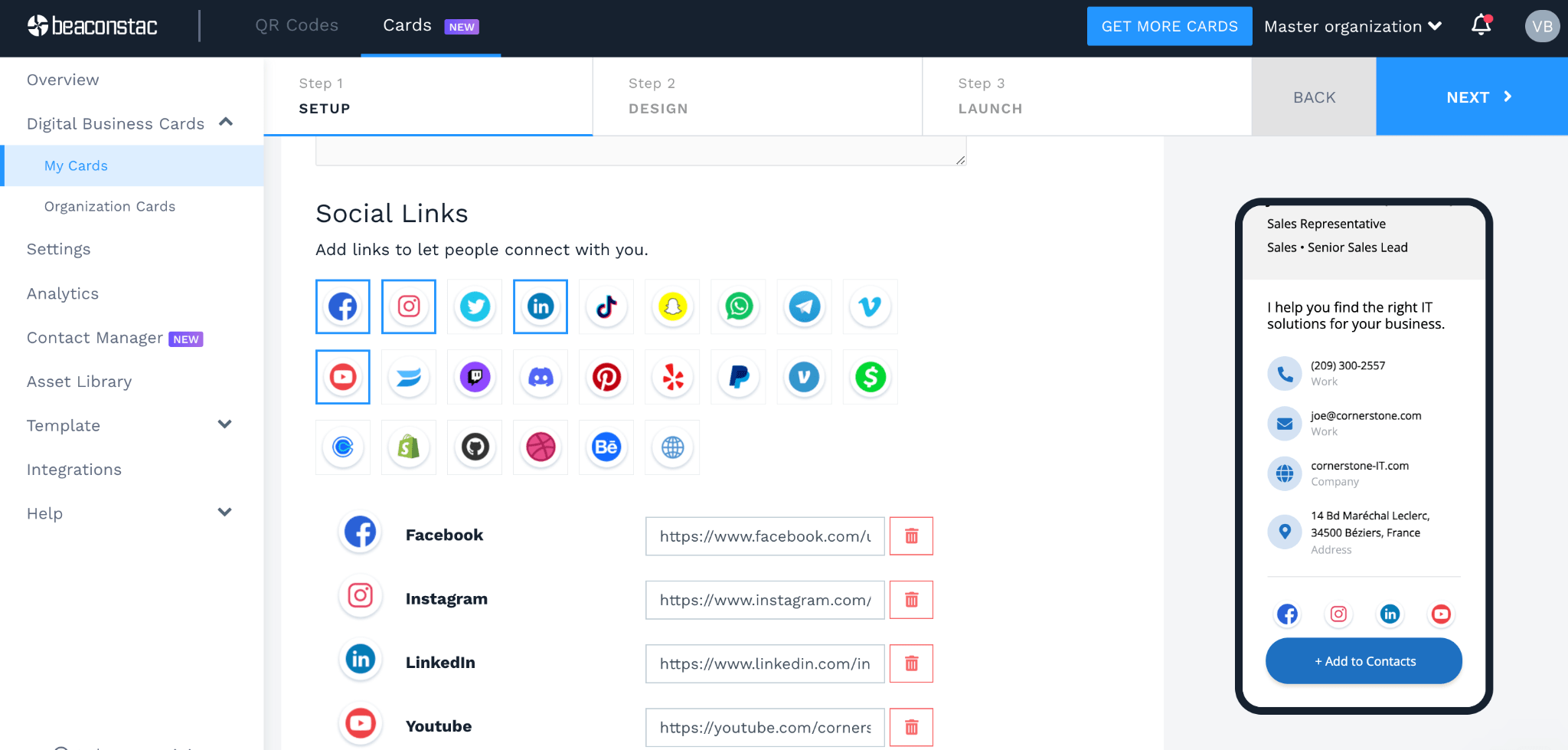This screenshot has height=750, width=1568.
Task: Click the NEXT button
Action: pyautogui.click(x=1471, y=97)
